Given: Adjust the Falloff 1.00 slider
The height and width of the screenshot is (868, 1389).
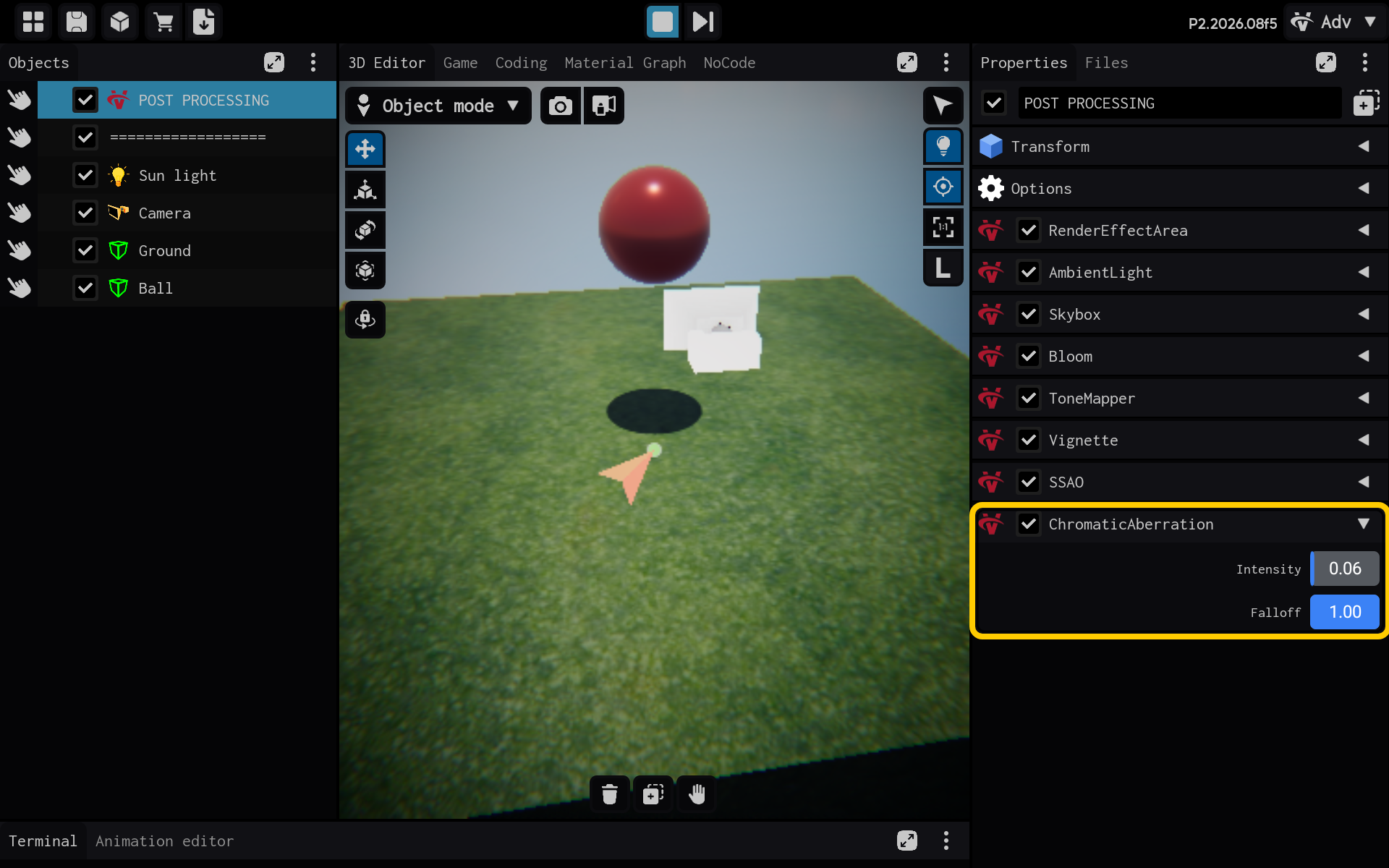Looking at the screenshot, I should [1345, 613].
